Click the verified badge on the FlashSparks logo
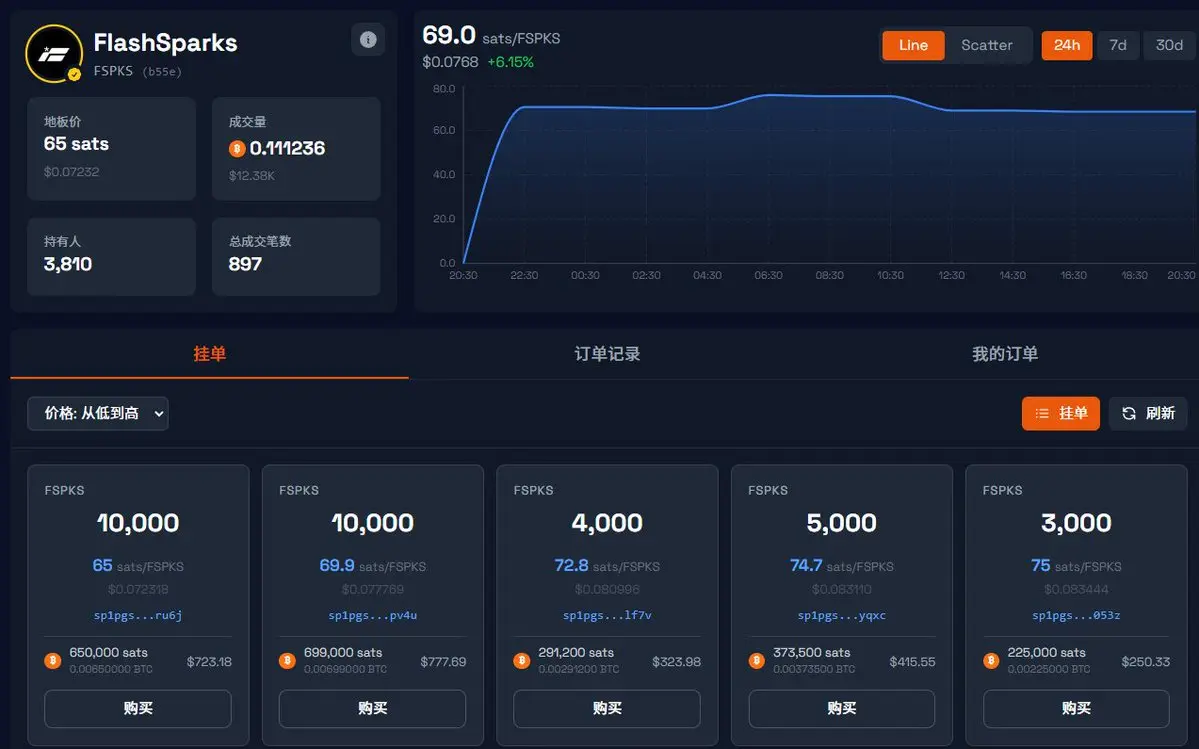 point(74,74)
